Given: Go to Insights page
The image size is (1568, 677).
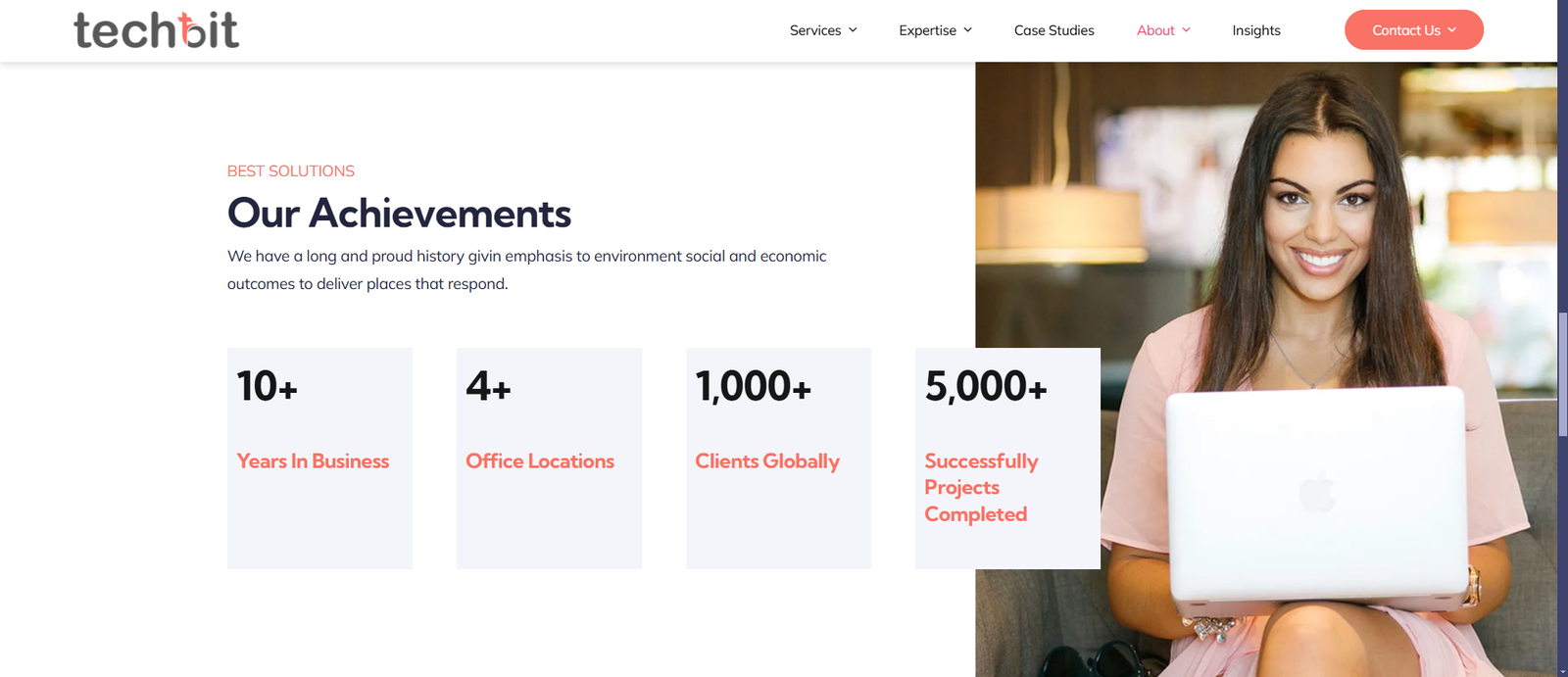Looking at the screenshot, I should click(x=1256, y=30).
